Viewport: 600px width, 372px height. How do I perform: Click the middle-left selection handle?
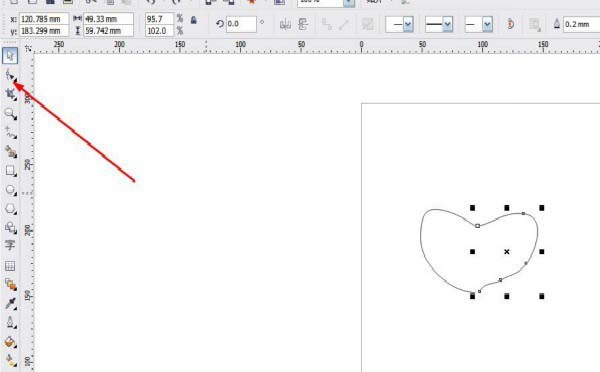click(x=473, y=251)
